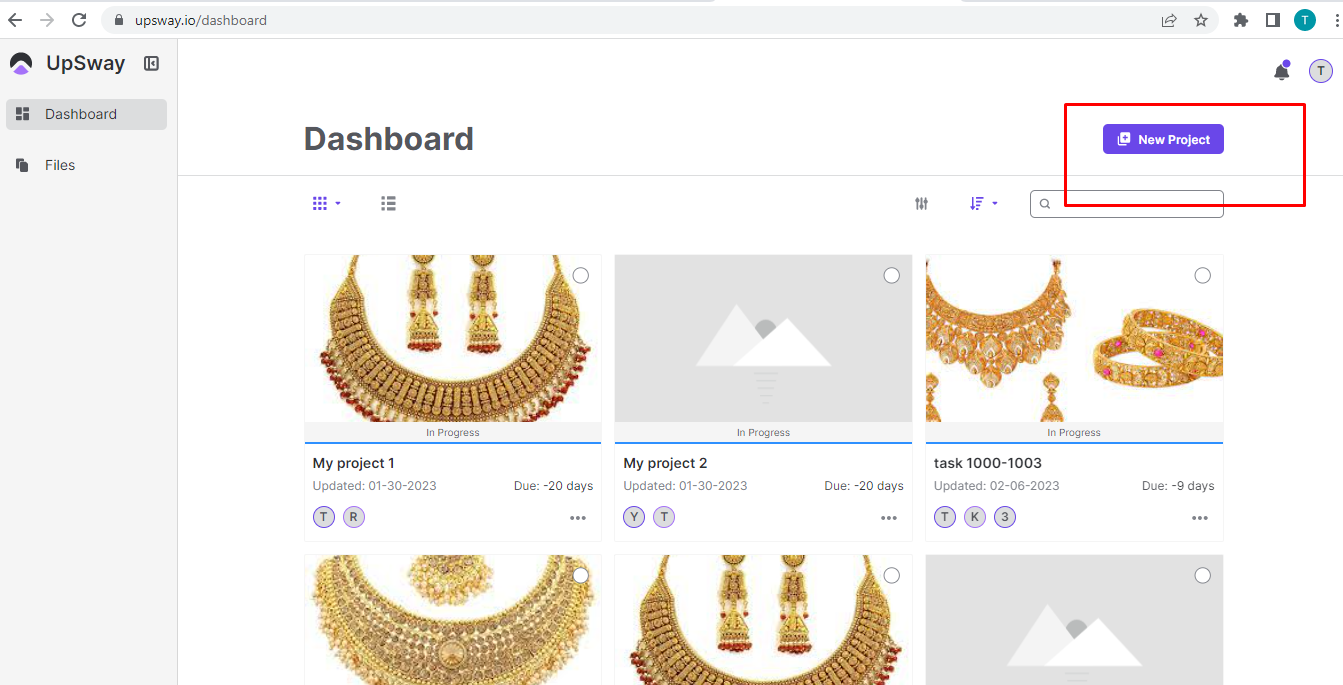Select the My project 1 card checkbox
The height and width of the screenshot is (685, 1343).
pos(581,276)
